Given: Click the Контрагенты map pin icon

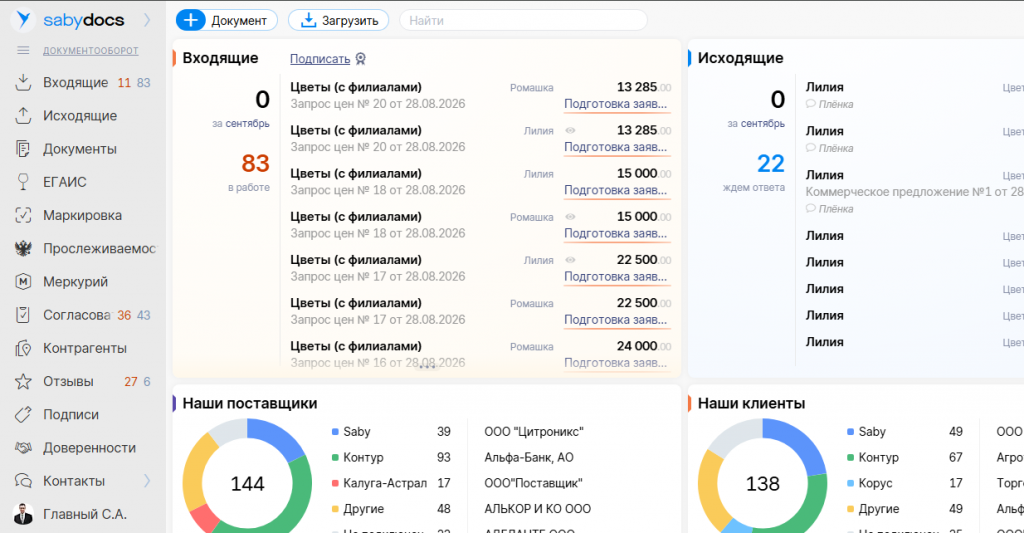Looking at the screenshot, I should click(x=24, y=348).
